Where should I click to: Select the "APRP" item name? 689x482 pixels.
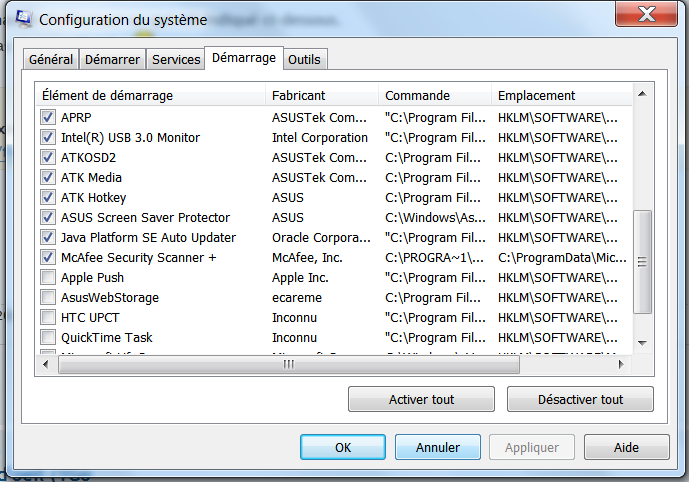pos(76,118)
